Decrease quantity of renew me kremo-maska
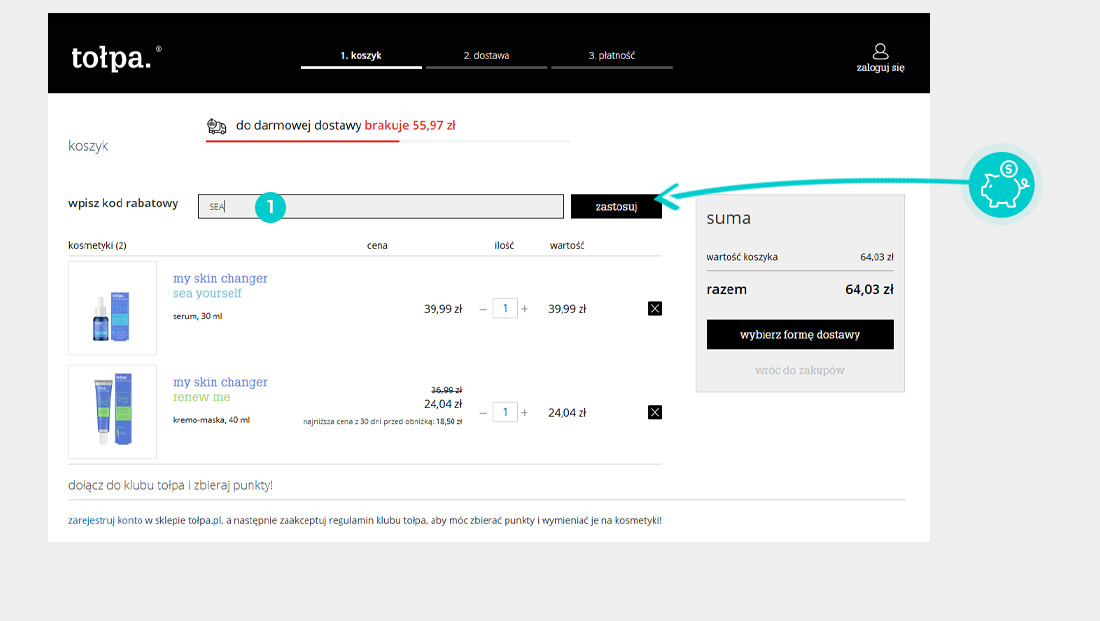Screen dimensions: 1100x621 coord(483,413)
